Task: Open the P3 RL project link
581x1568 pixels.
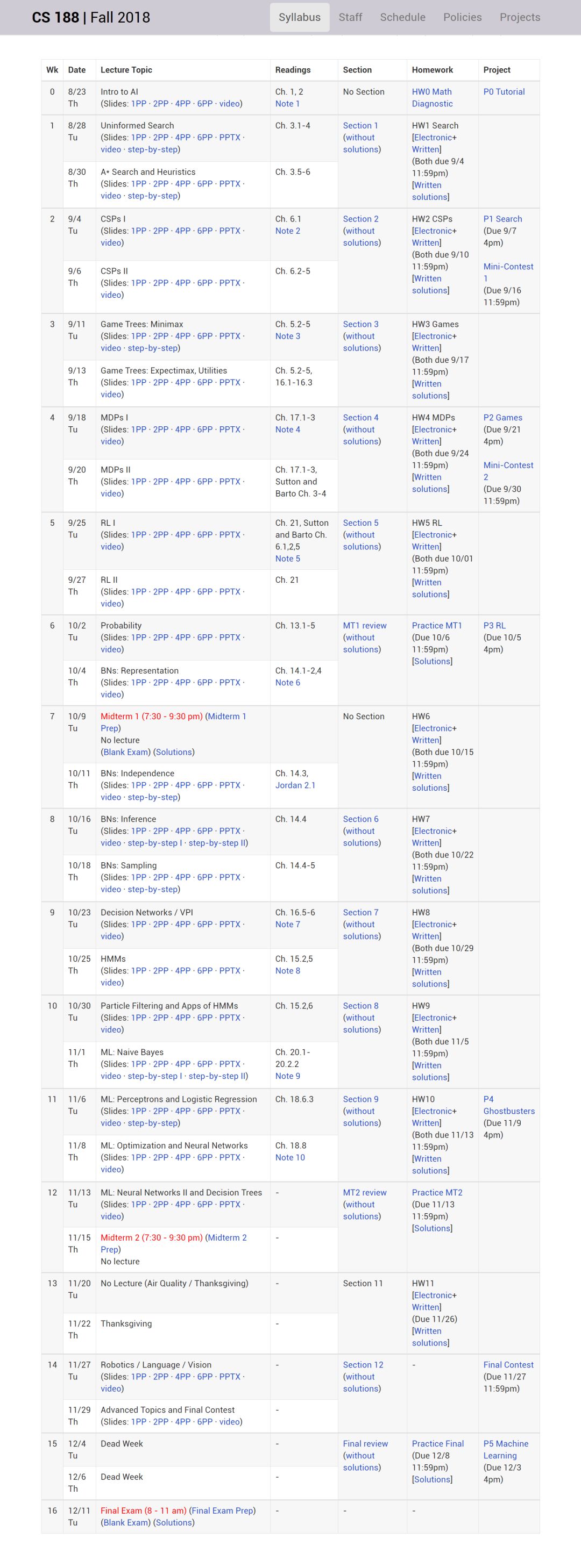Action: click(x=494, y=626)
